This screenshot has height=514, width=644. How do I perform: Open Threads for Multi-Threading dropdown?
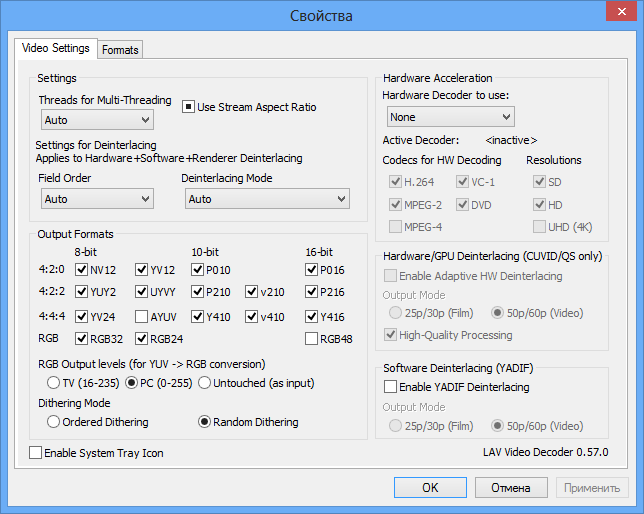point(97,120)
